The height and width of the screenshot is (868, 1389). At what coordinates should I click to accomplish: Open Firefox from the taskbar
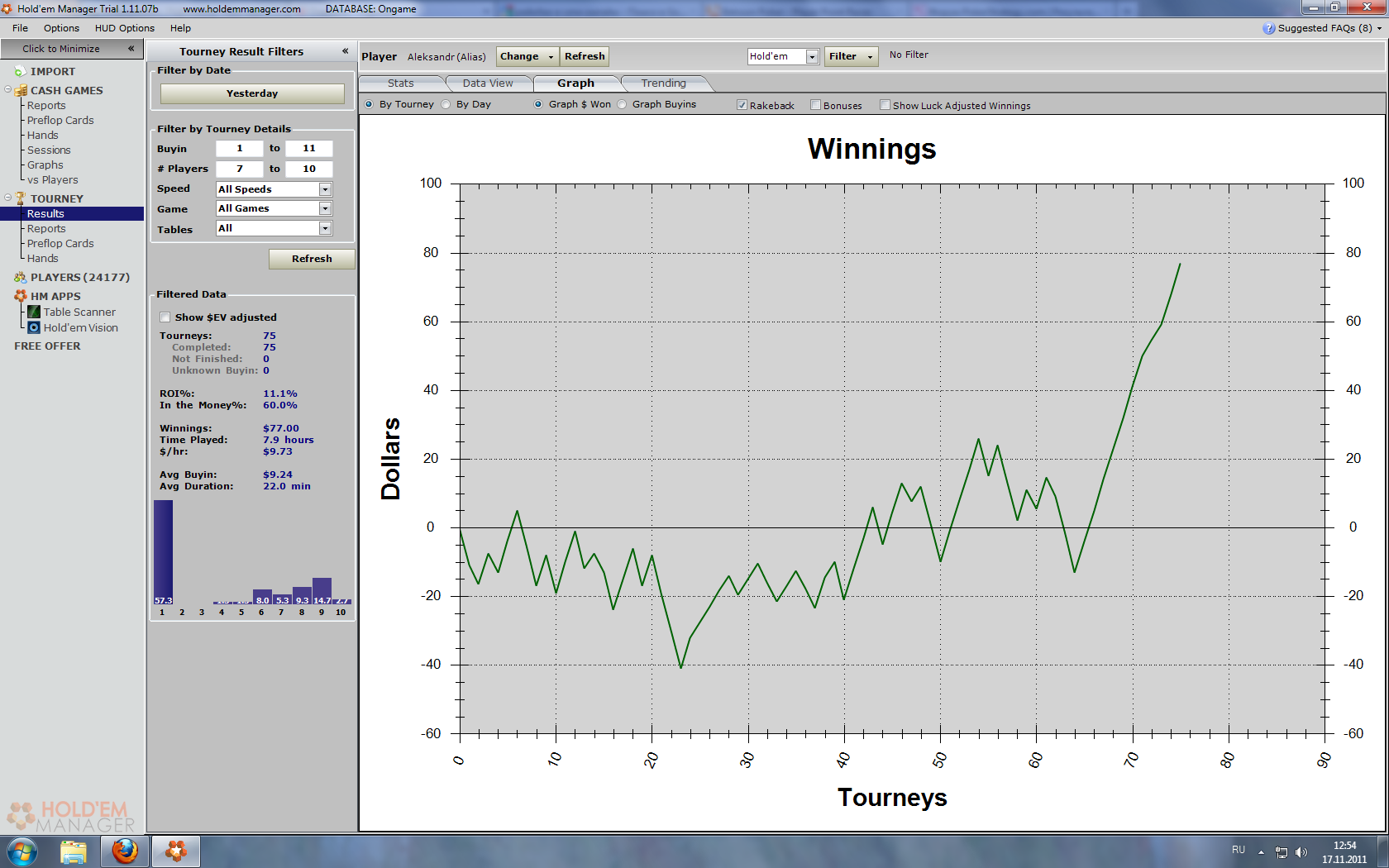point(125,851)
